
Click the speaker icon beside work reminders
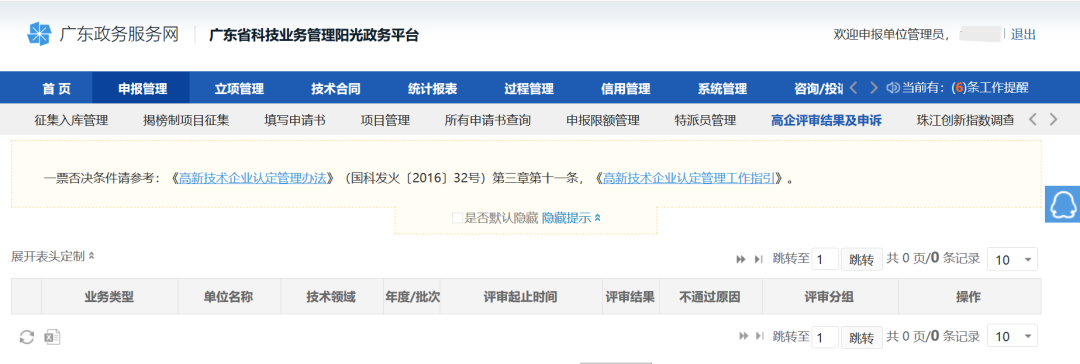coord(893,88)
